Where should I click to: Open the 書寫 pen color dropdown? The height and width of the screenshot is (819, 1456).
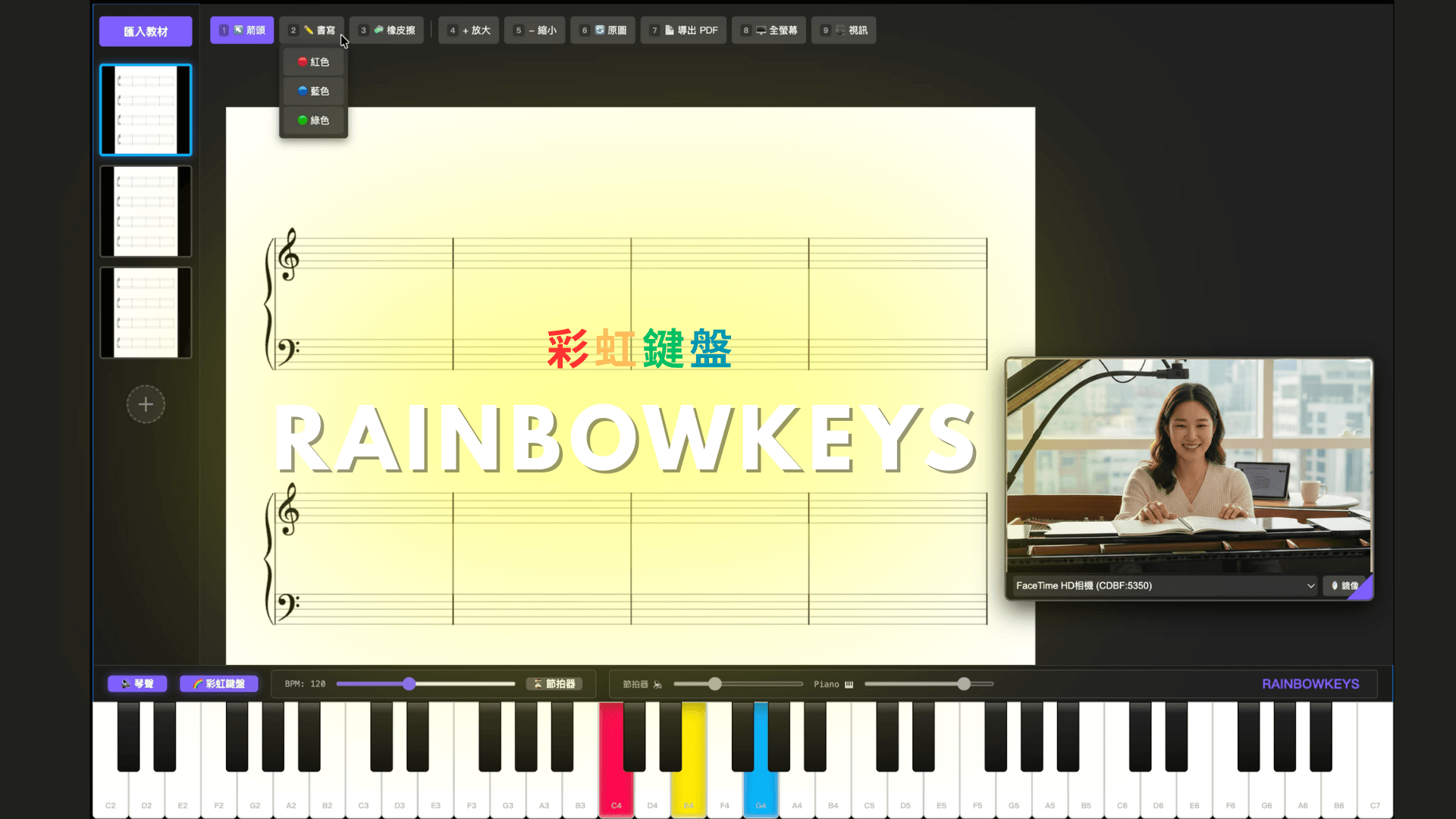pyautogui.click(x=312, y=30)
